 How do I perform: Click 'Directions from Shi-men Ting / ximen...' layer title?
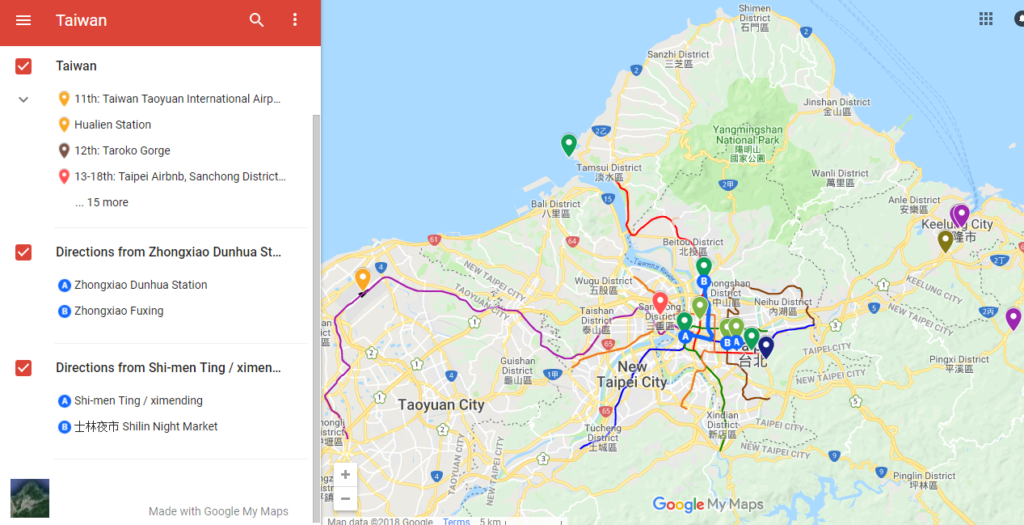[168, 368]
